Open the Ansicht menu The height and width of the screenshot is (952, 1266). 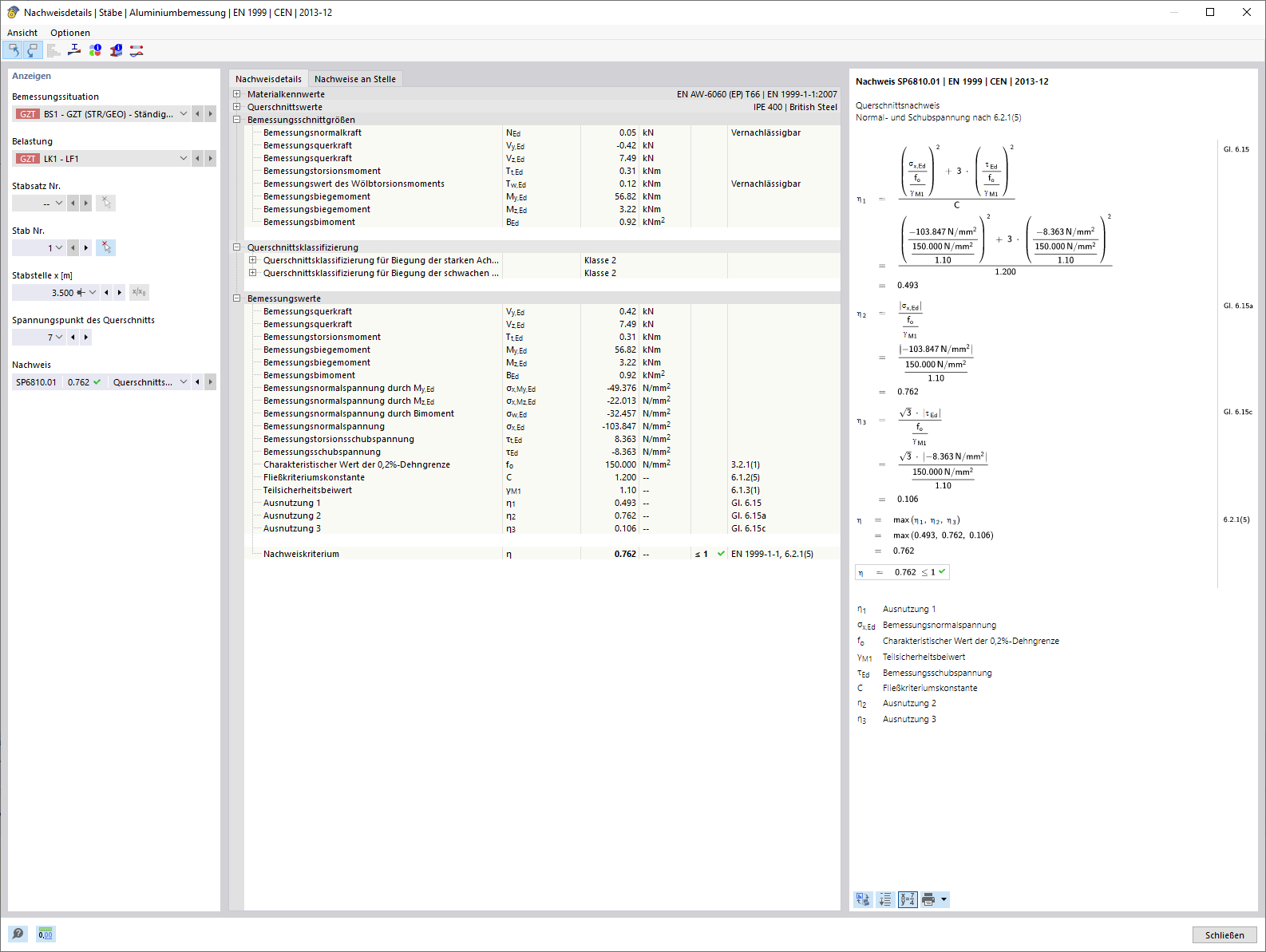tap(22, 33)
